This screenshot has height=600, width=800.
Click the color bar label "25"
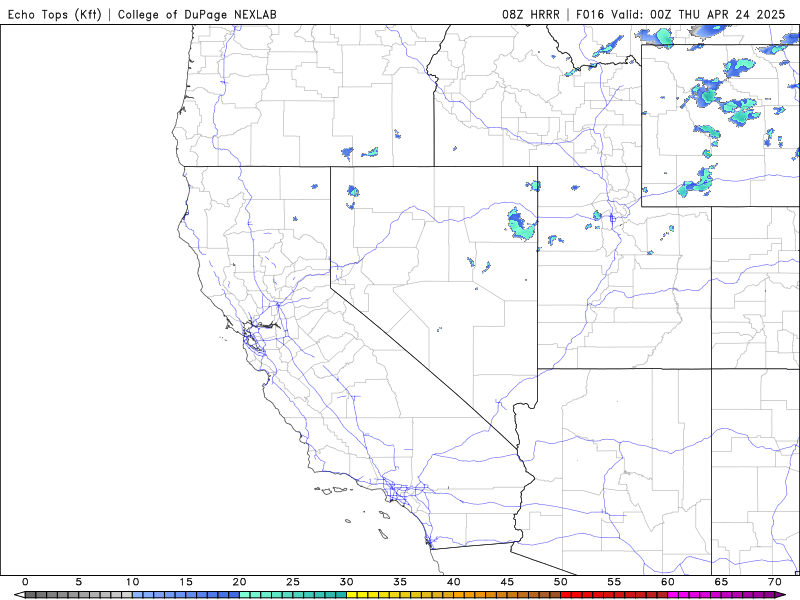click(x=293, y=582)
